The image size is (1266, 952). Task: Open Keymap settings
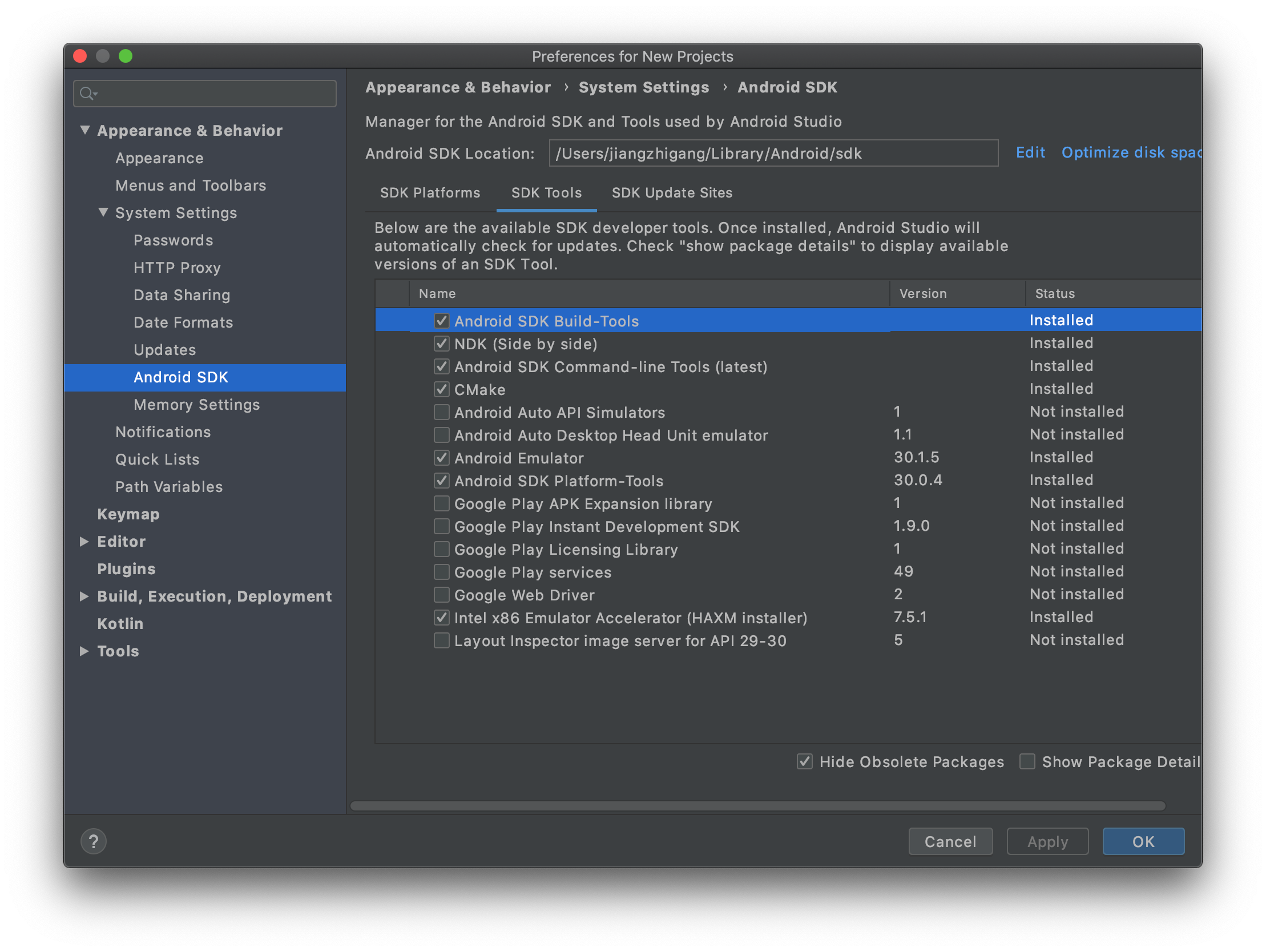click(128, 514)
